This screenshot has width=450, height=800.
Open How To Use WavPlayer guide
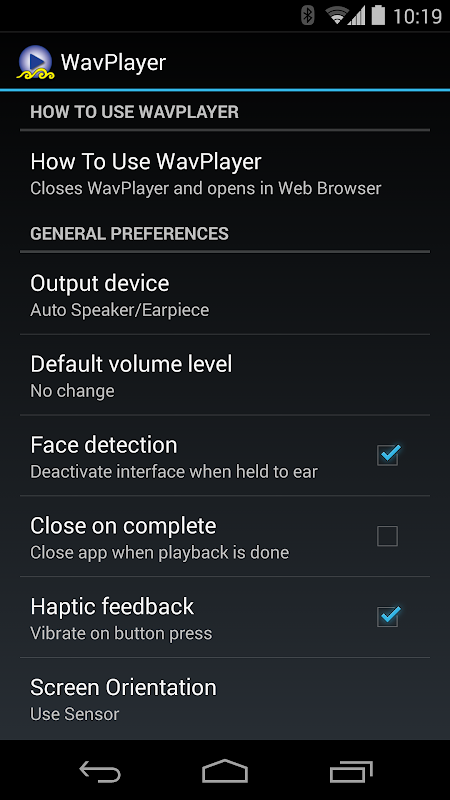[225, 173]
